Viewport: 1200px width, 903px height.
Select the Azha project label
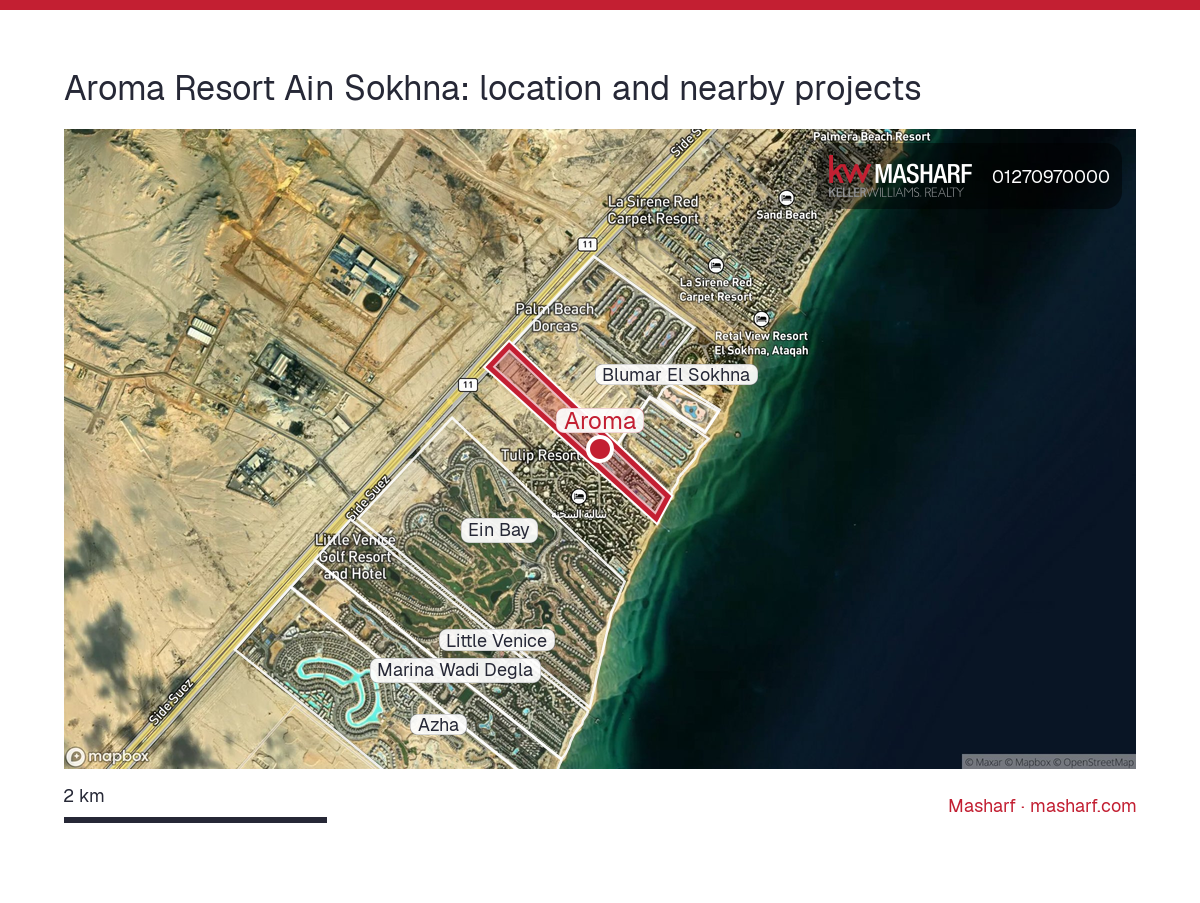coord(438,725)
